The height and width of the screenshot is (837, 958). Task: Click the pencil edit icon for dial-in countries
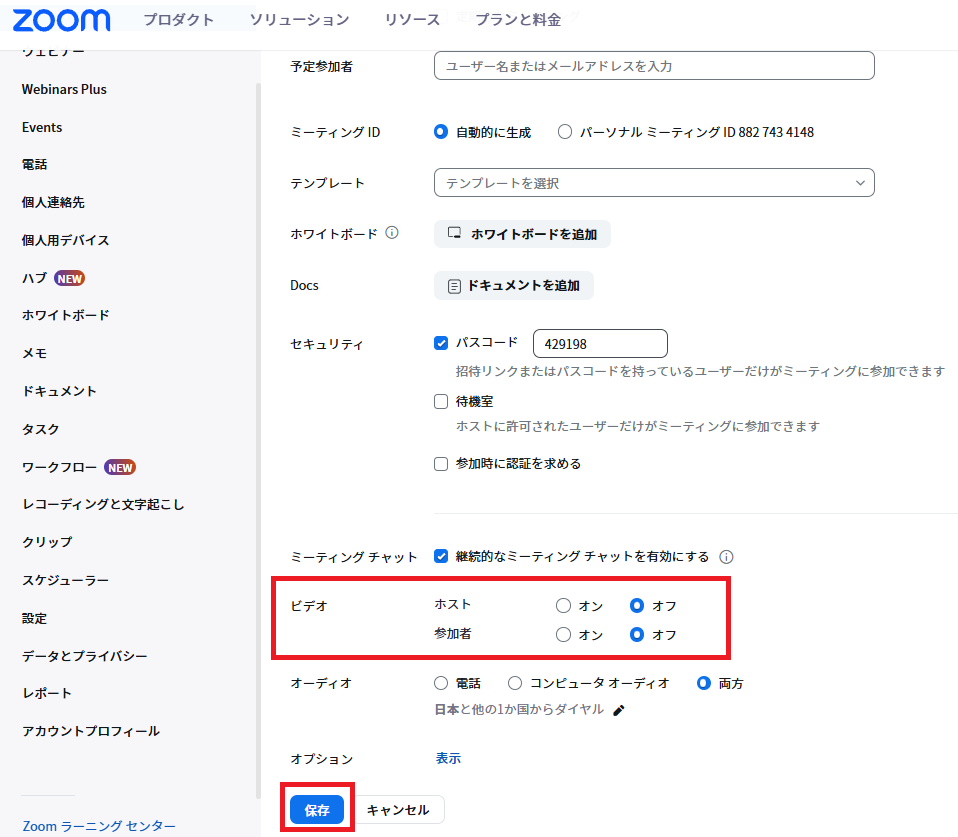(619, 710)
